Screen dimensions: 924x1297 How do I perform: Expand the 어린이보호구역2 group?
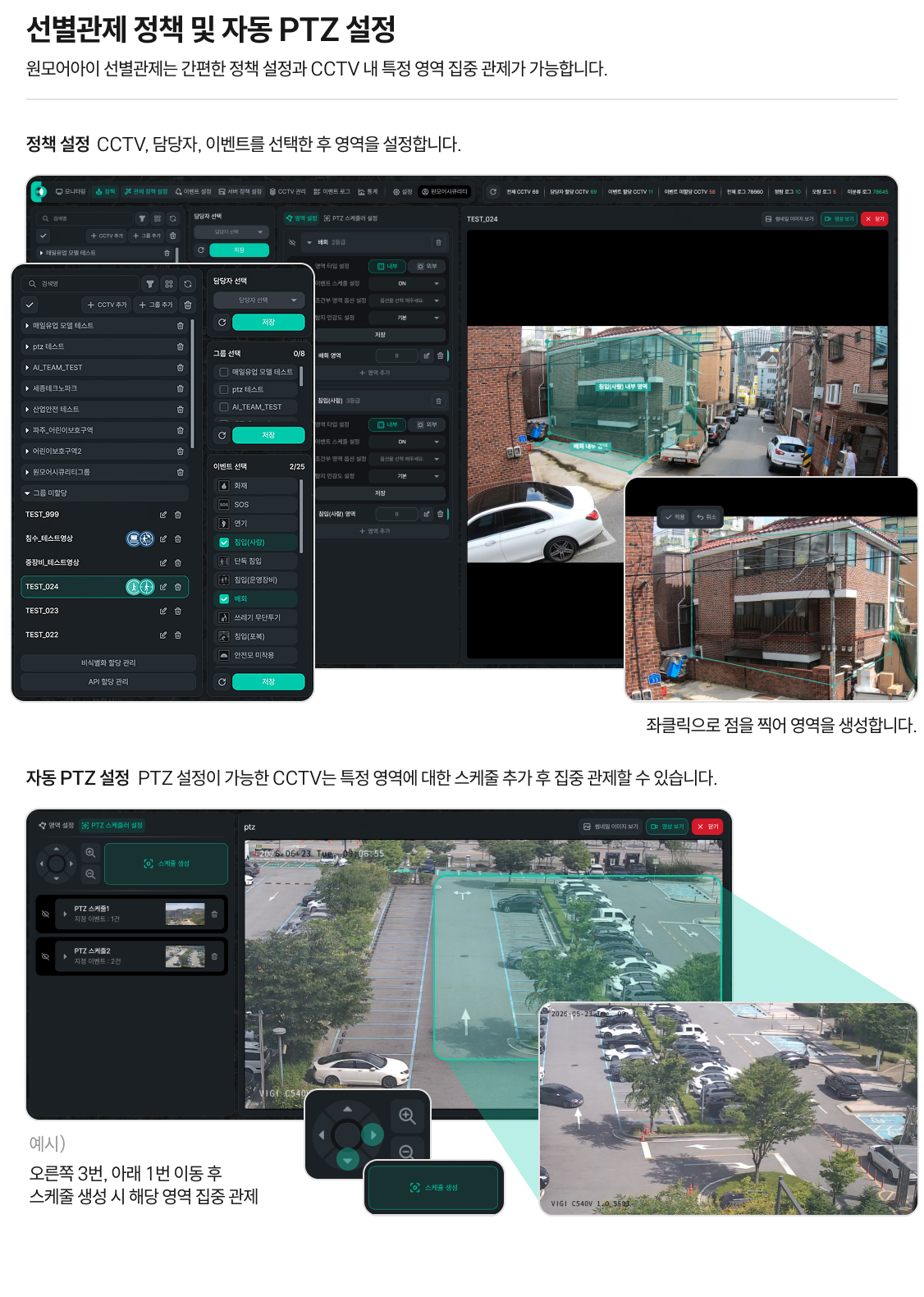(27, 451)
